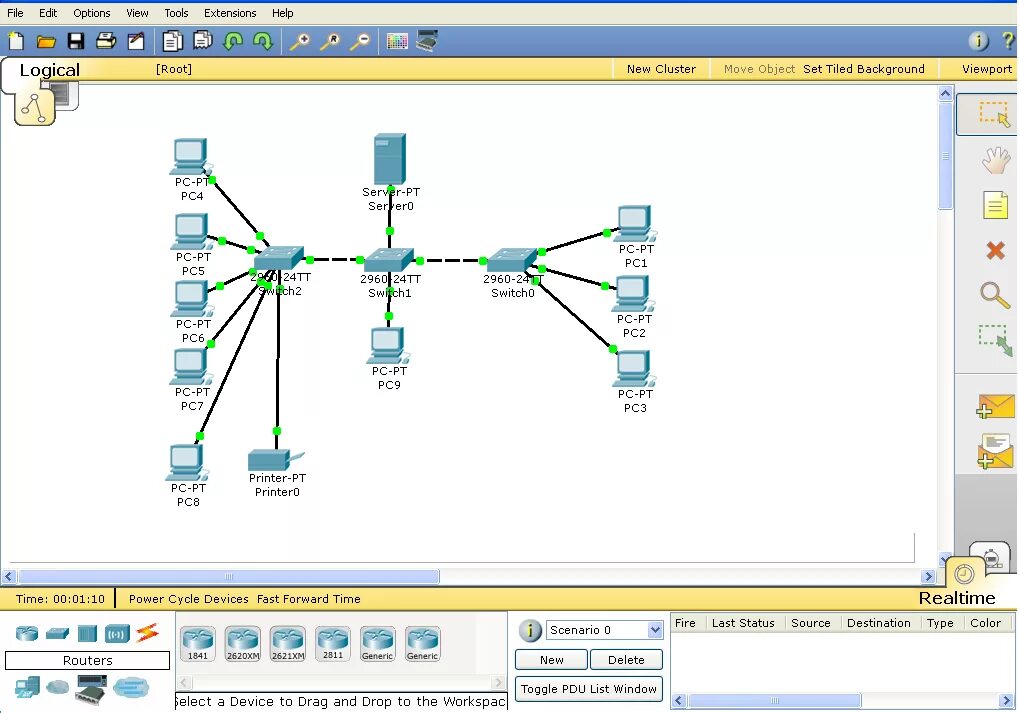Viewport: 1019px width, 713px height.
Task: Select Switch1 in the topology
Action: [x=389, y=261]
